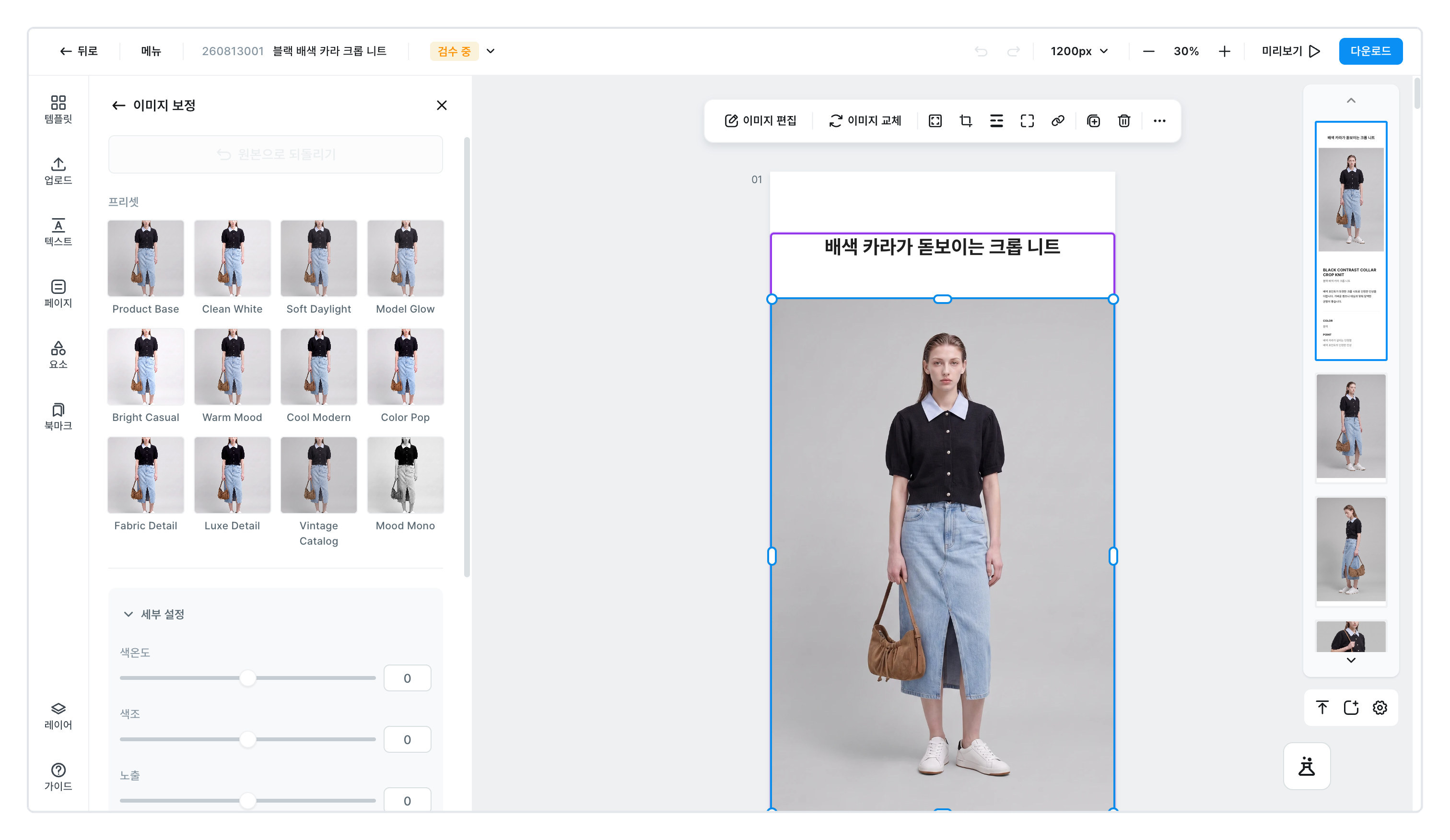This screenshot has height=840, width=1450.
Task: Show the 레이어 layers panel
Action: [58, 716]
